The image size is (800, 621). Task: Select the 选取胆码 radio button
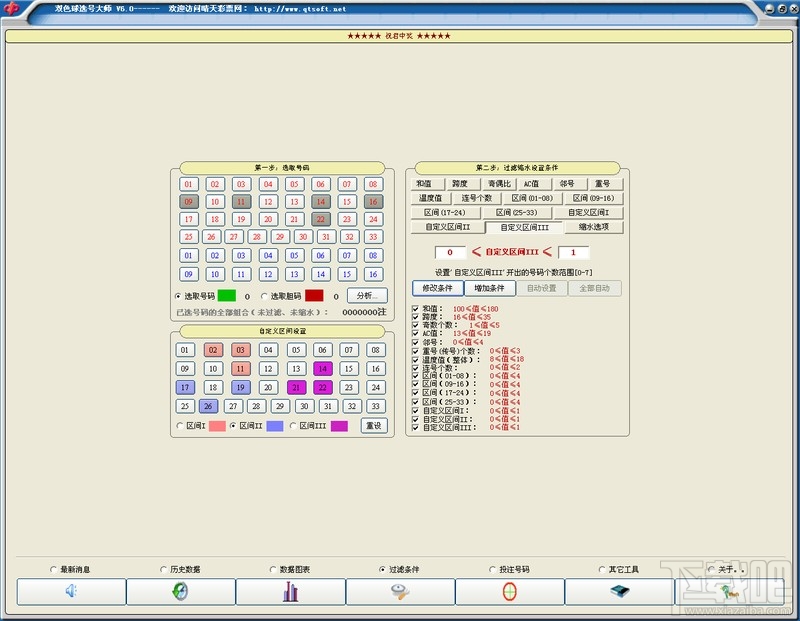[264, 296]
